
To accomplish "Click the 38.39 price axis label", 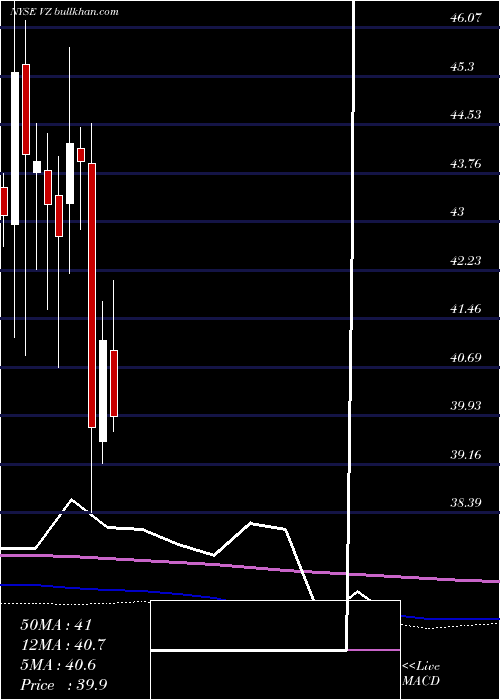I will pyautogui.click(x=467, y=503).
